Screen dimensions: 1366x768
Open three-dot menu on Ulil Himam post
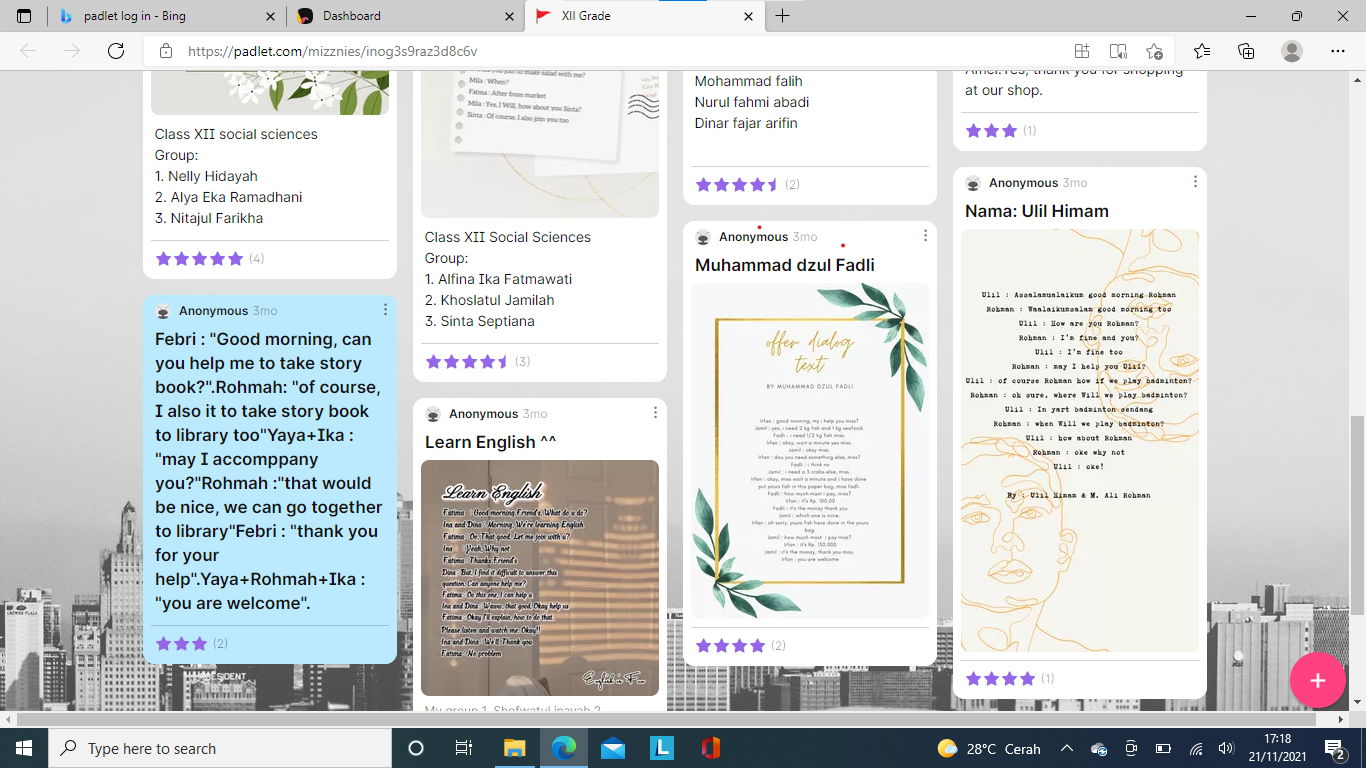[x=1195, y=182]
